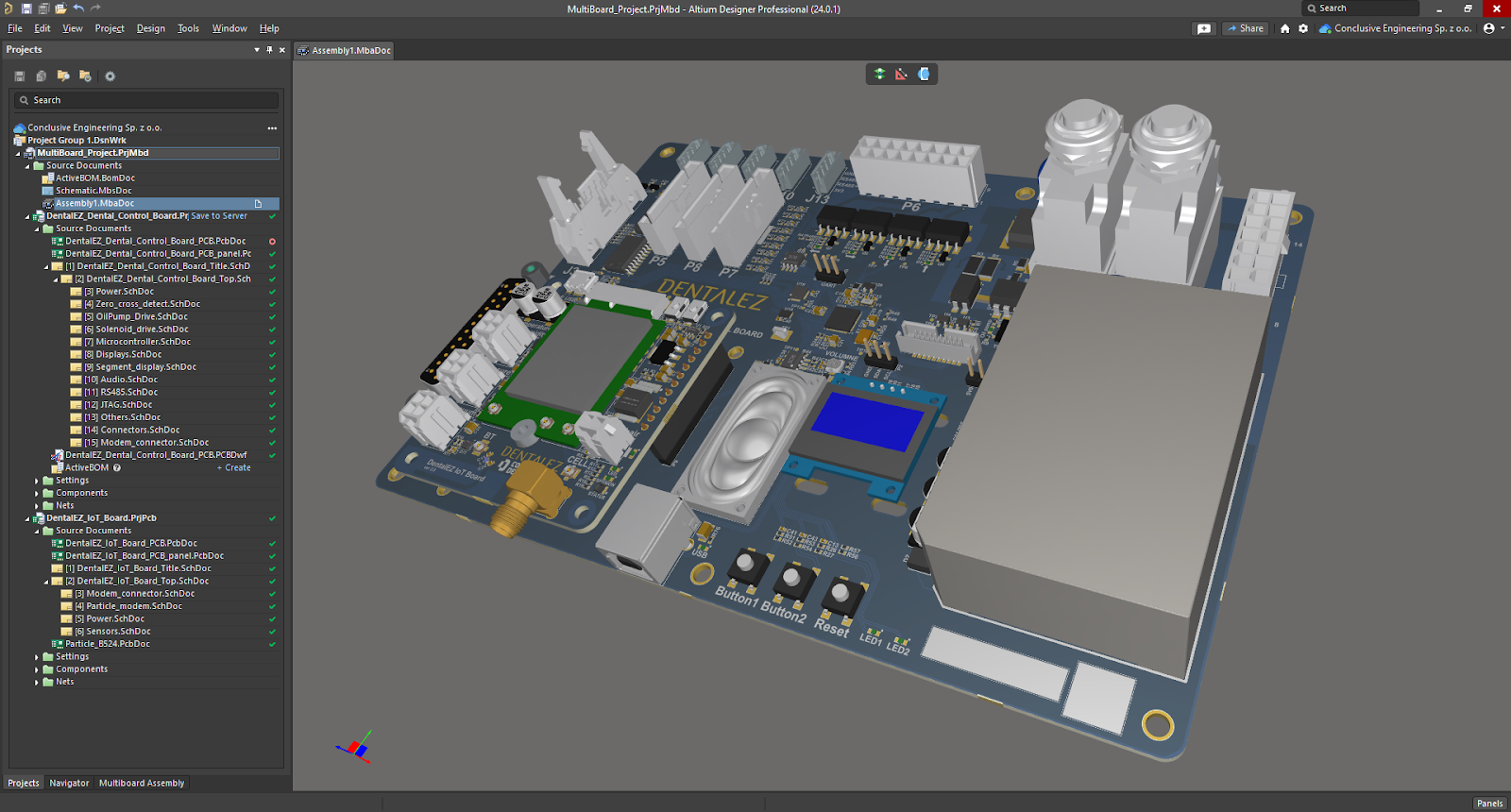This screenshot has height=812, width=1511.
Task: Open Projects panel gear settings
Action: pyautogui.click(x=110, y=76)
